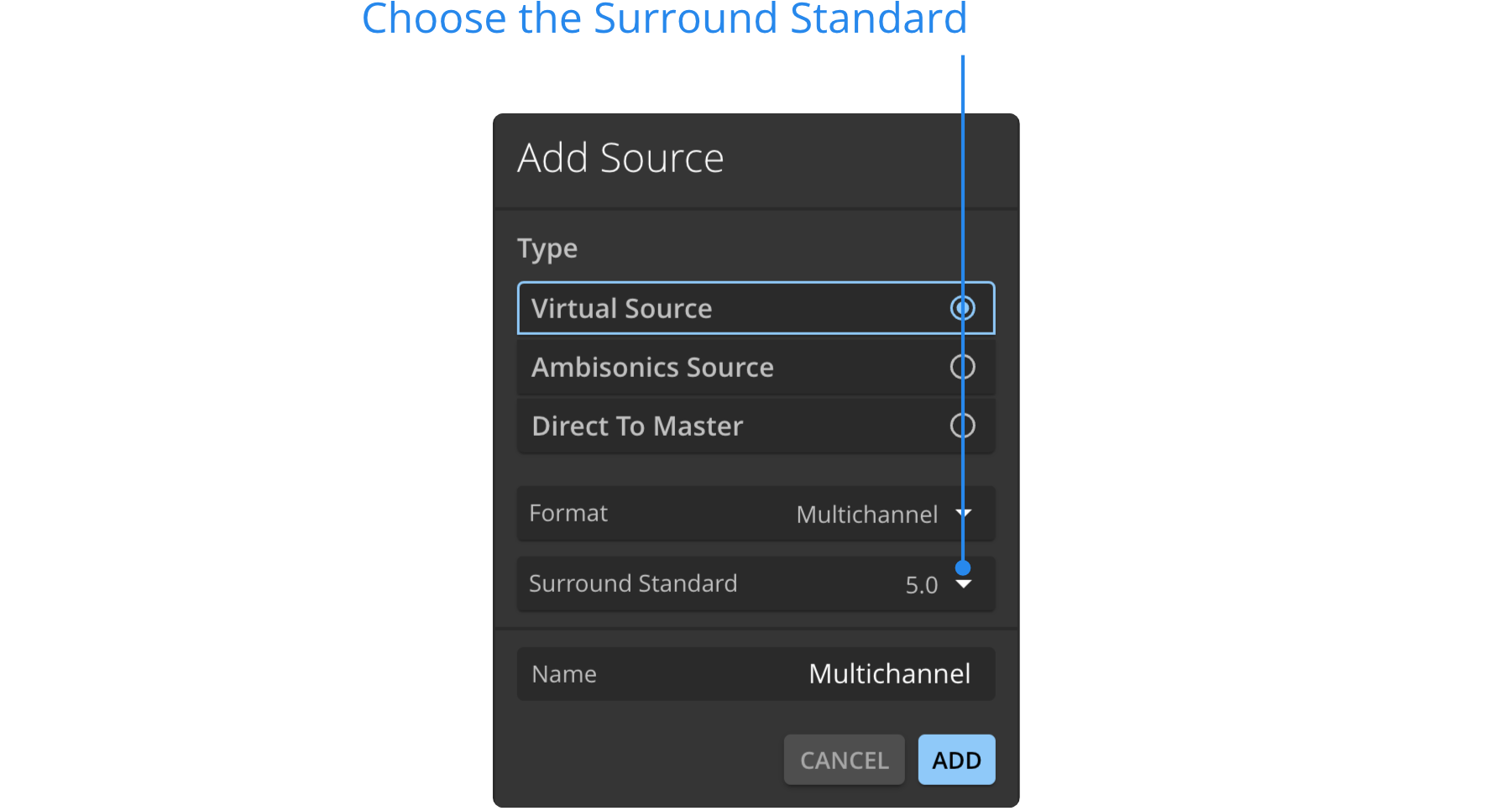
Task: Pick the Direct To Master label text
Action: (x=637, y=426)
